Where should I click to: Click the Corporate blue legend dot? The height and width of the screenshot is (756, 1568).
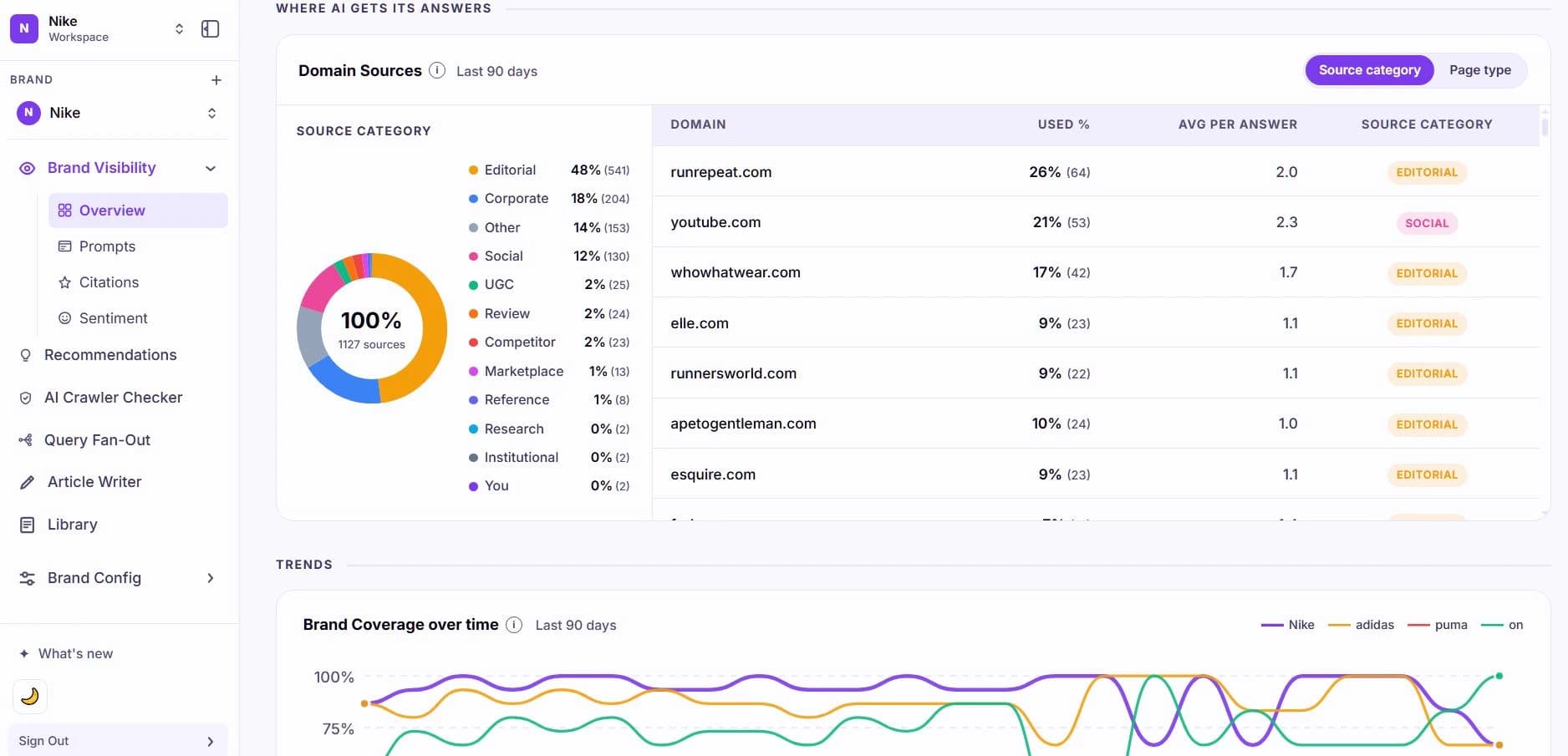pos(473,199)
